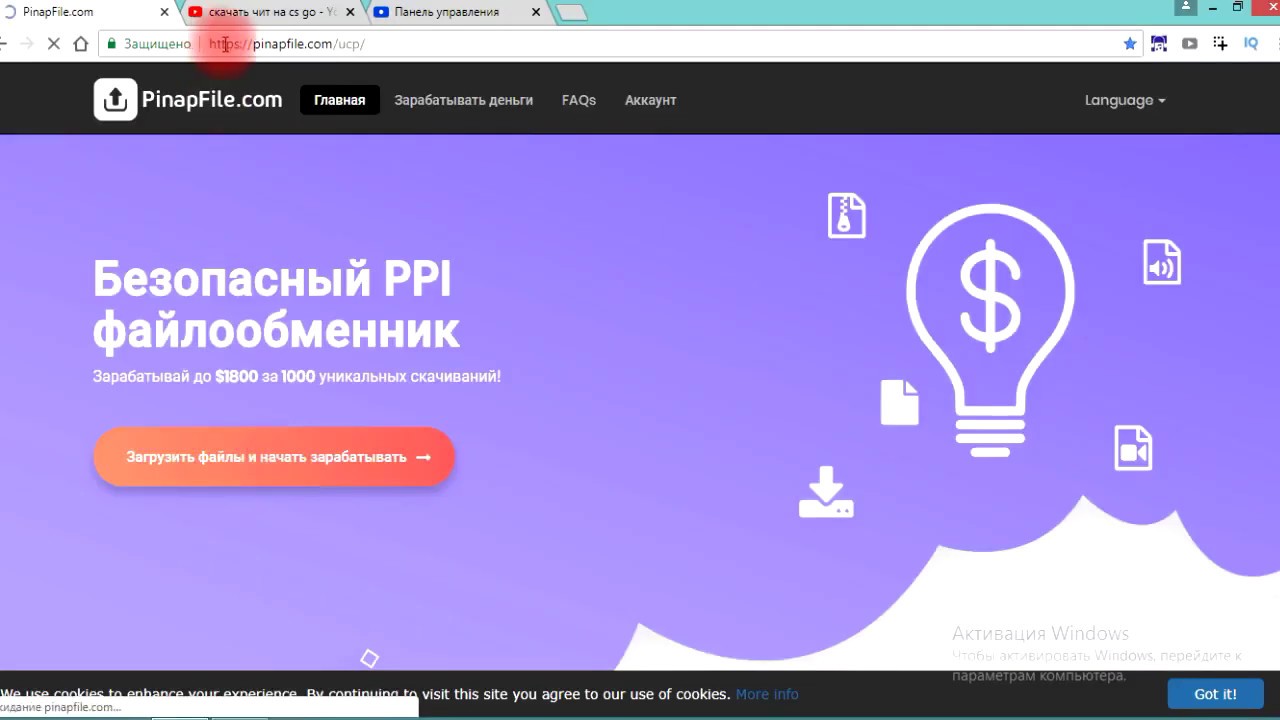Open the FAQs page
The width and height of the screenshot is (1280, 720).
(578, 100)
